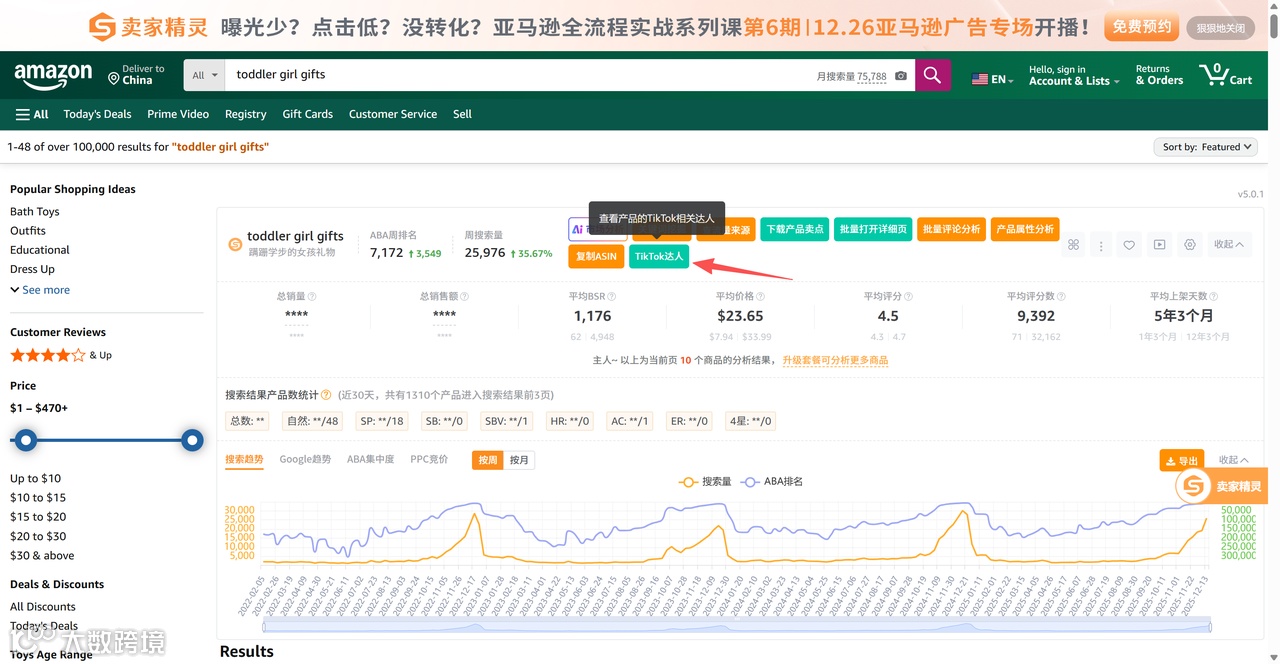The image size is (1280, 664).
Task: Open the hamburger All menu
Action: click(x=32, y=114)
